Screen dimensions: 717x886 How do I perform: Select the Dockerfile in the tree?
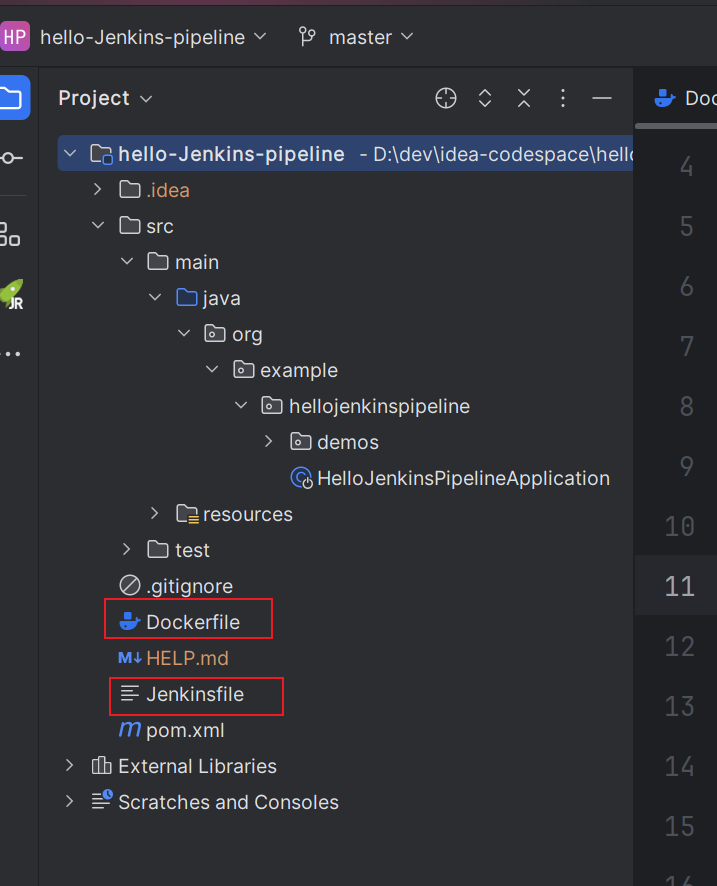193,622
